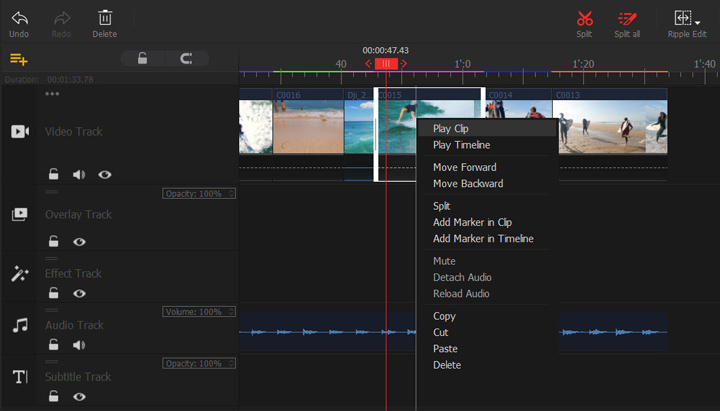The height and width of the screenshot is (411, 720).
Task: Select Move Forward in context menu
Action: pos(464,167)
